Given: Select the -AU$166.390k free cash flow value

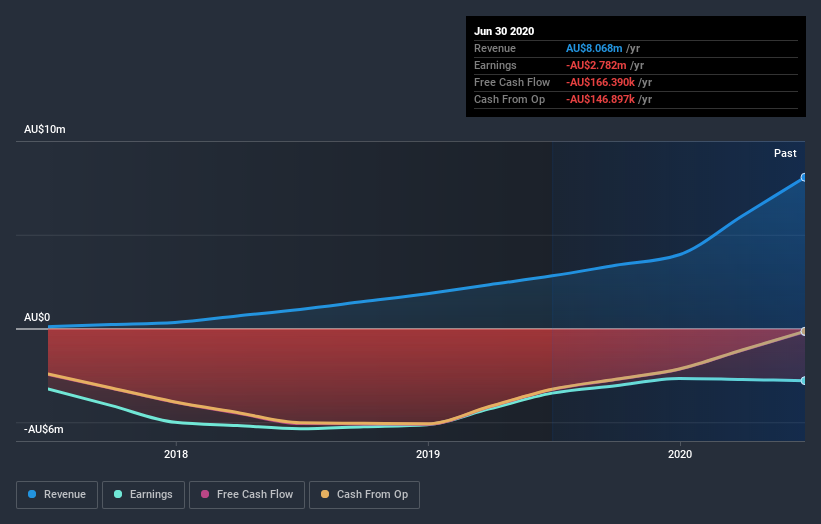Looking at the screenshot, I should pos(600,82).
